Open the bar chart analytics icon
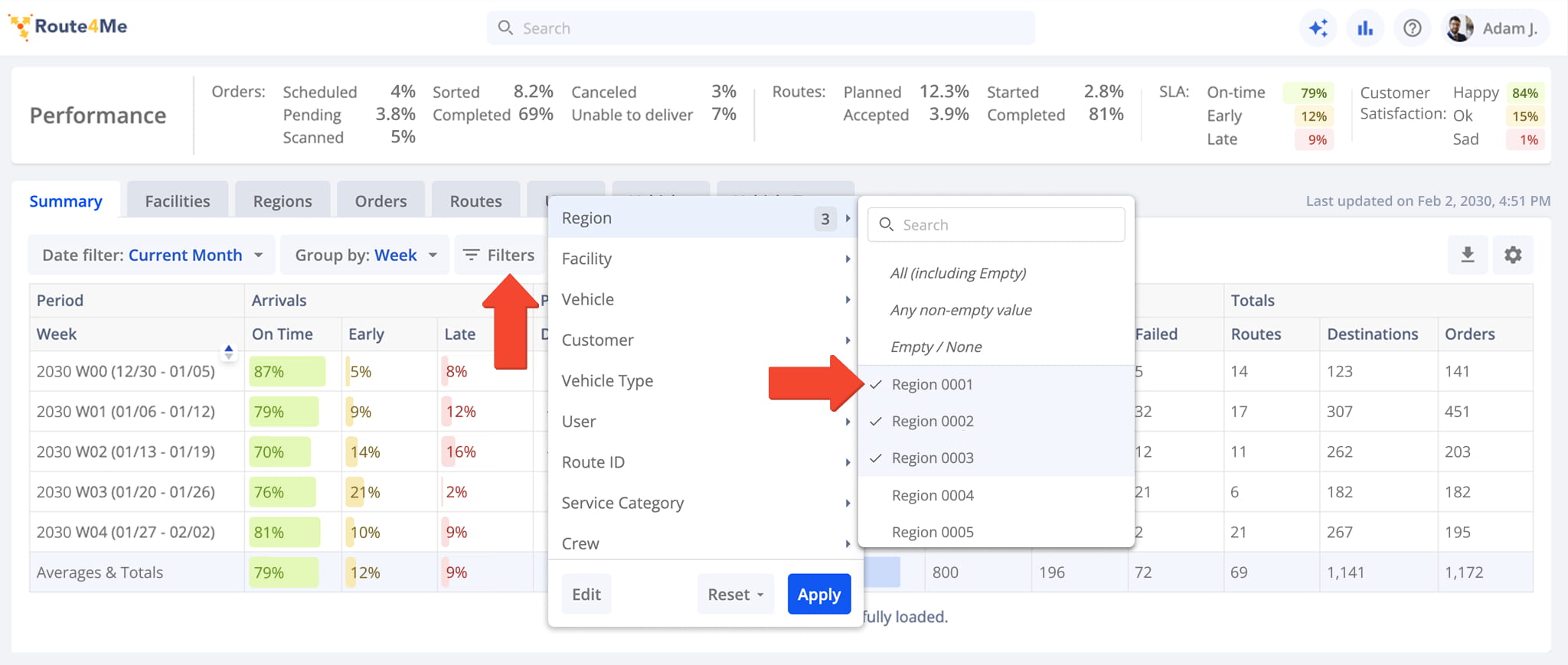Viewport: 1568px width, 665px height. (x=1365, y=28)
